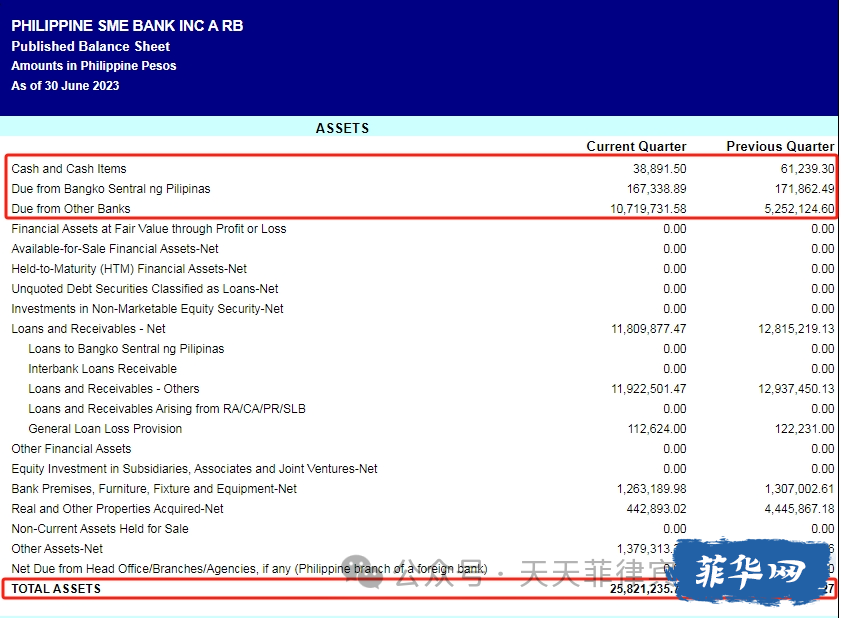Click the value 122,231.00
This screenshot has height=618, width=841.
pos(805,429)
